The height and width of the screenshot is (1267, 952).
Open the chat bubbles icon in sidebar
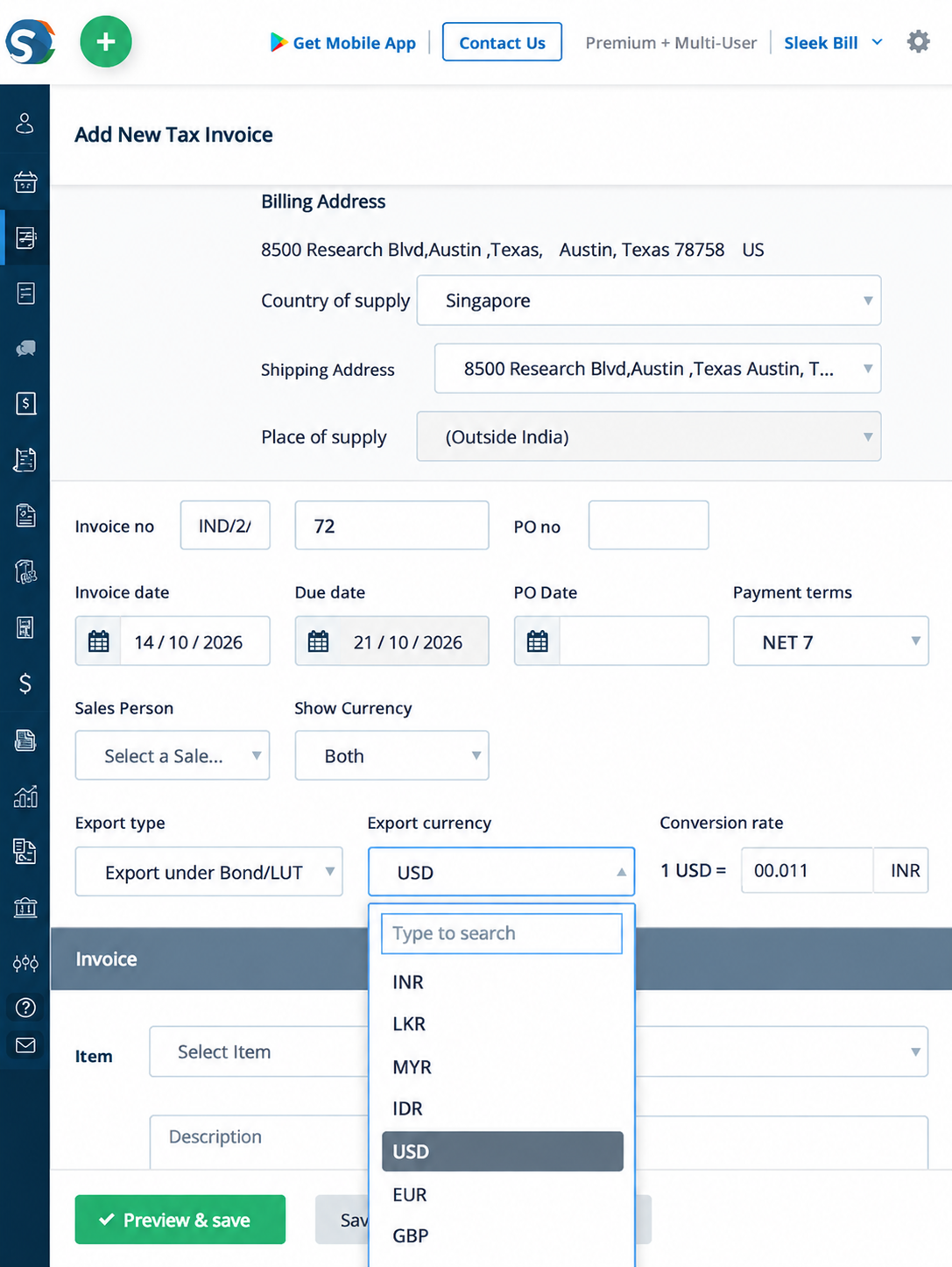25,349
